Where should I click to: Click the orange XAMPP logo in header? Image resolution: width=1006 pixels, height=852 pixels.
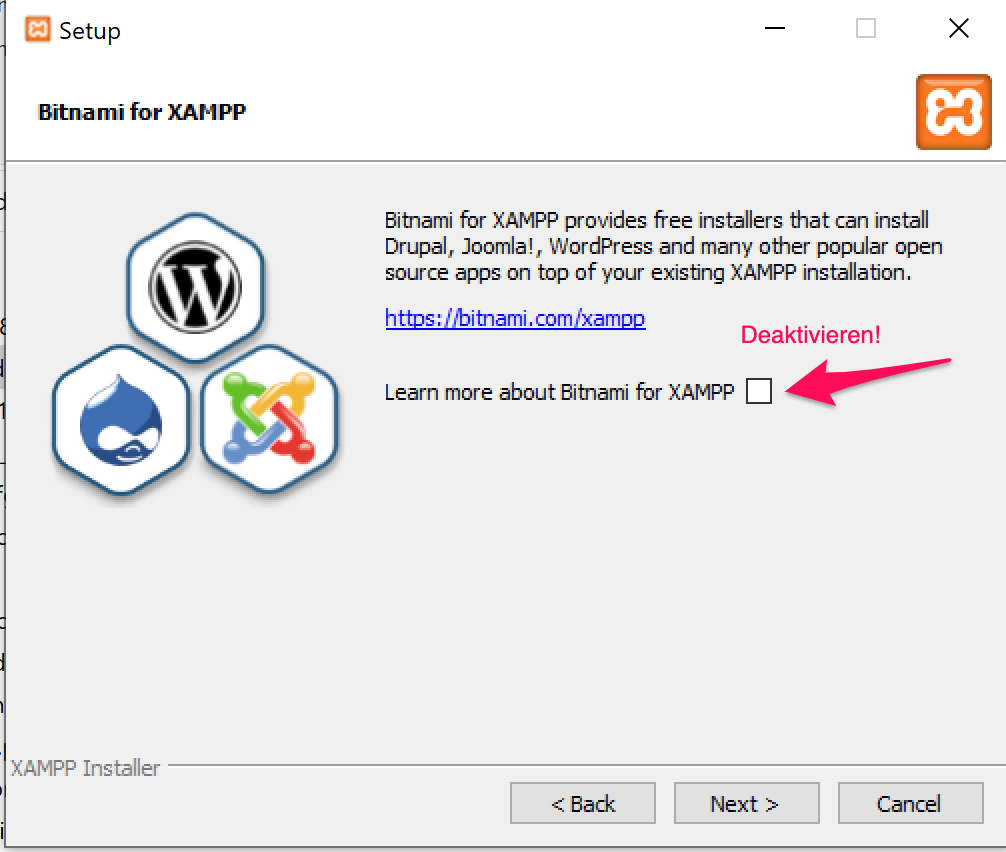(953, 112)
